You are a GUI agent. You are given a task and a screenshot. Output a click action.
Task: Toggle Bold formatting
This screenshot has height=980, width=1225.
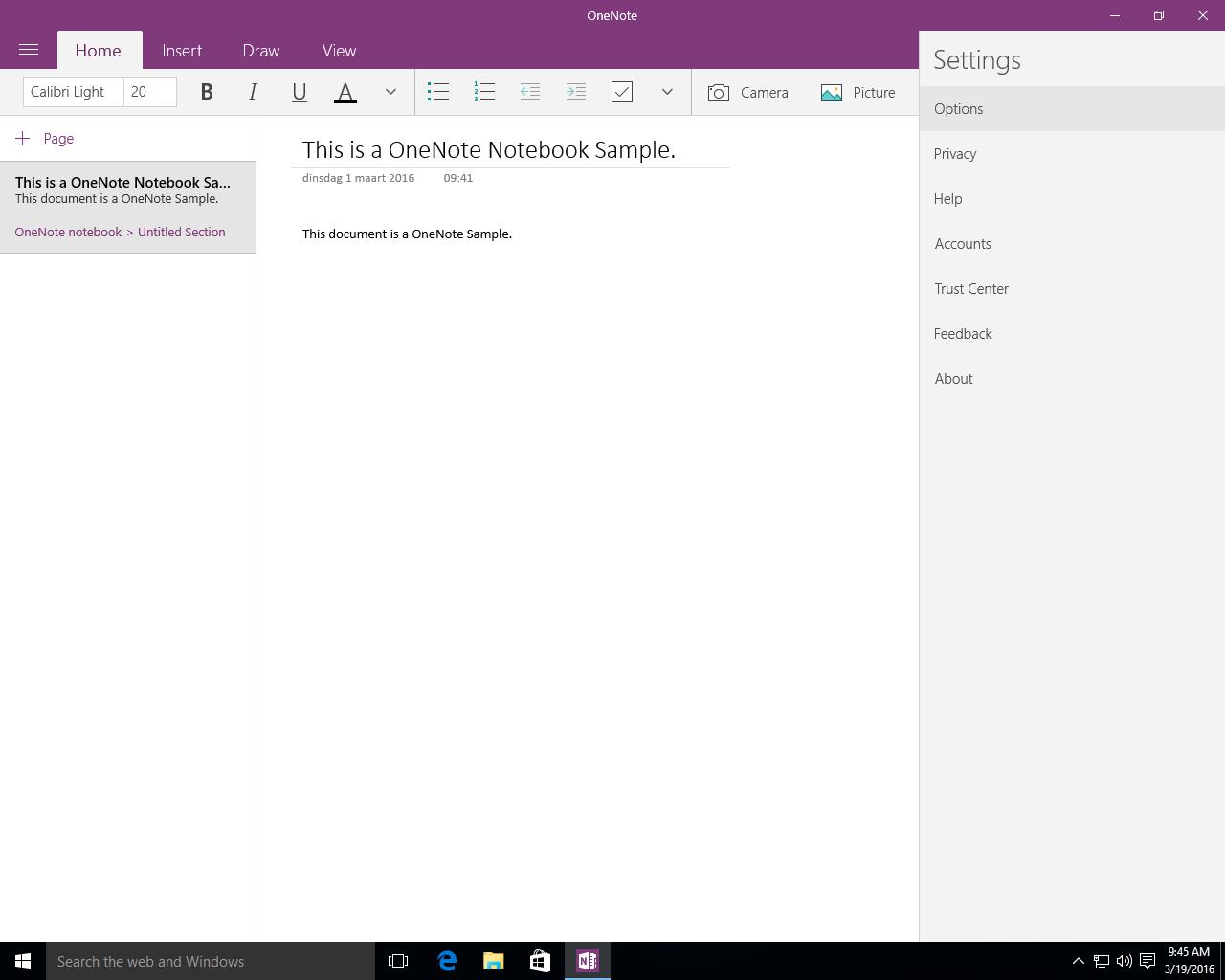(207, 92)
